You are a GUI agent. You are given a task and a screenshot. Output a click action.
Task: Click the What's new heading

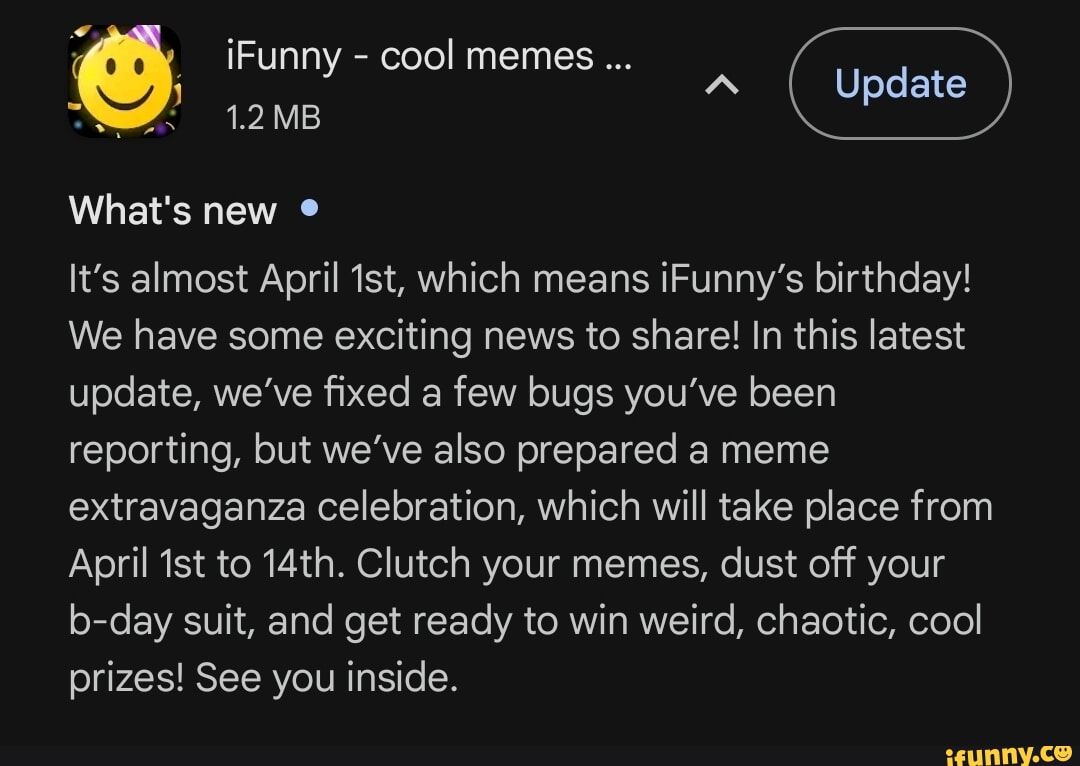point(171,210)
